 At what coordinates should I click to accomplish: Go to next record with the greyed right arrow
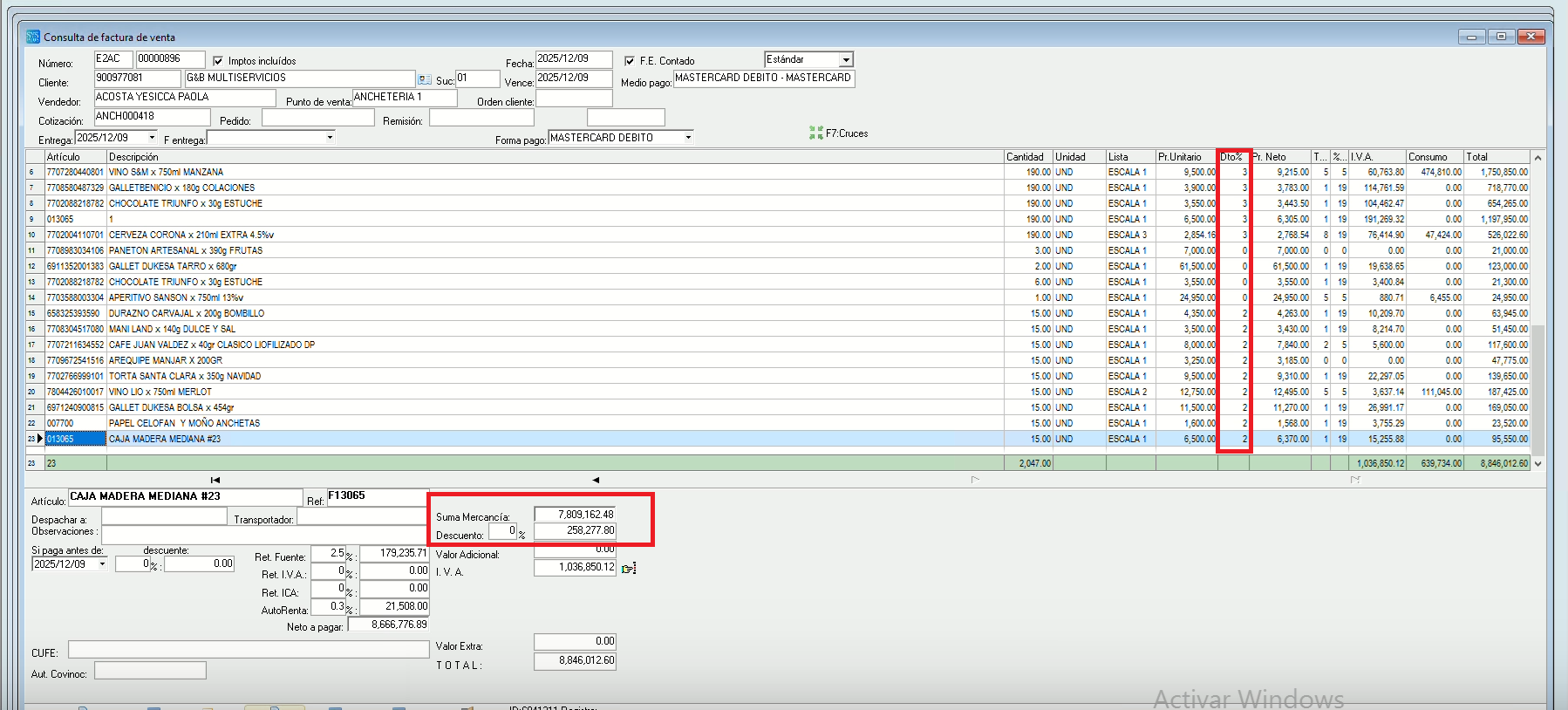click(x=975, y=480)
